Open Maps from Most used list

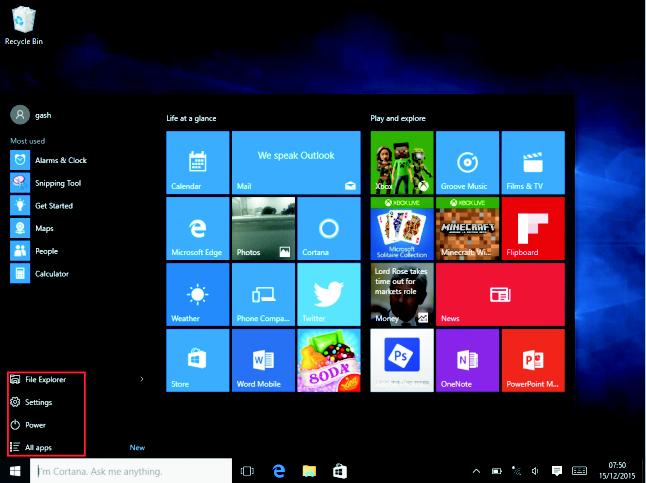[x=32, y=228]
